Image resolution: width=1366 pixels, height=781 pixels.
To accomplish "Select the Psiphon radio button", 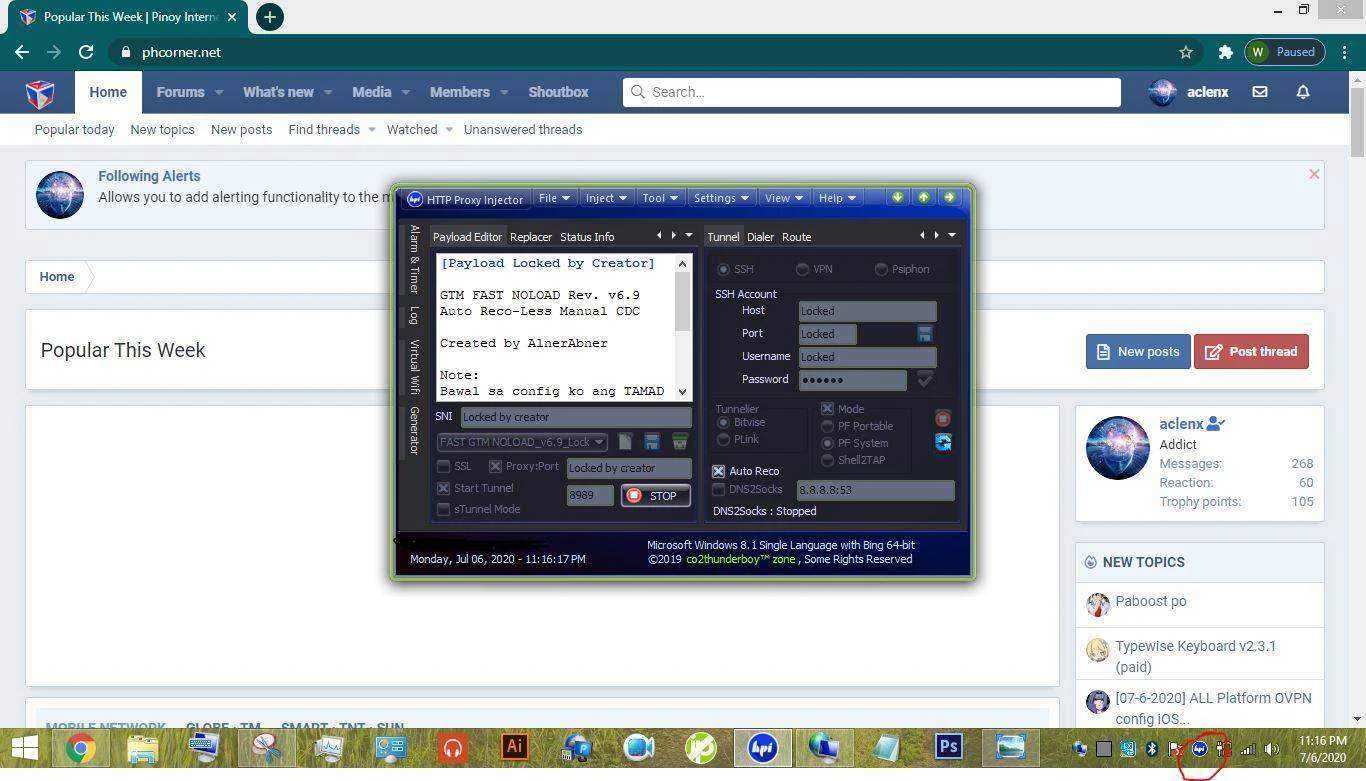I will tap(881, 269).
